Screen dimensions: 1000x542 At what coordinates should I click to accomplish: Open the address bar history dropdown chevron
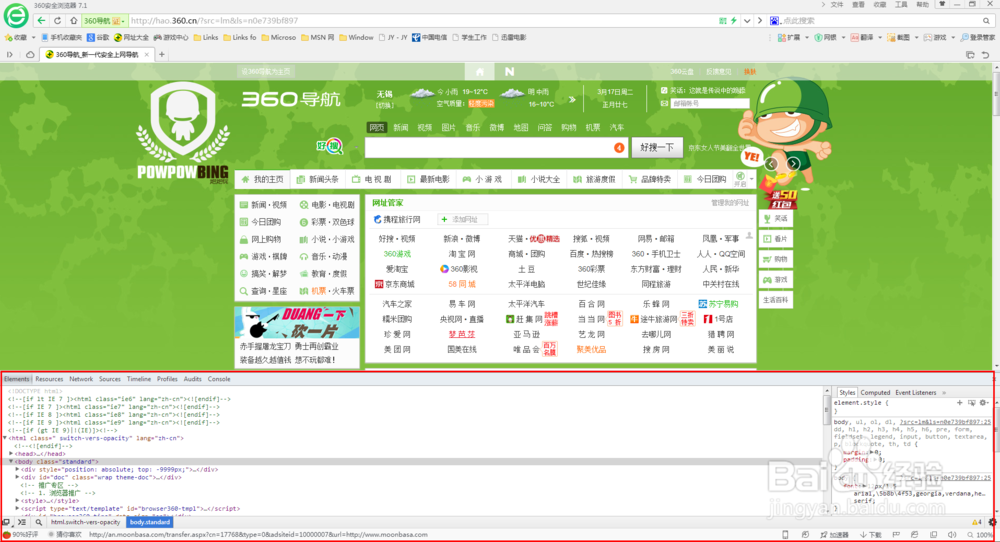click(747, 20)
